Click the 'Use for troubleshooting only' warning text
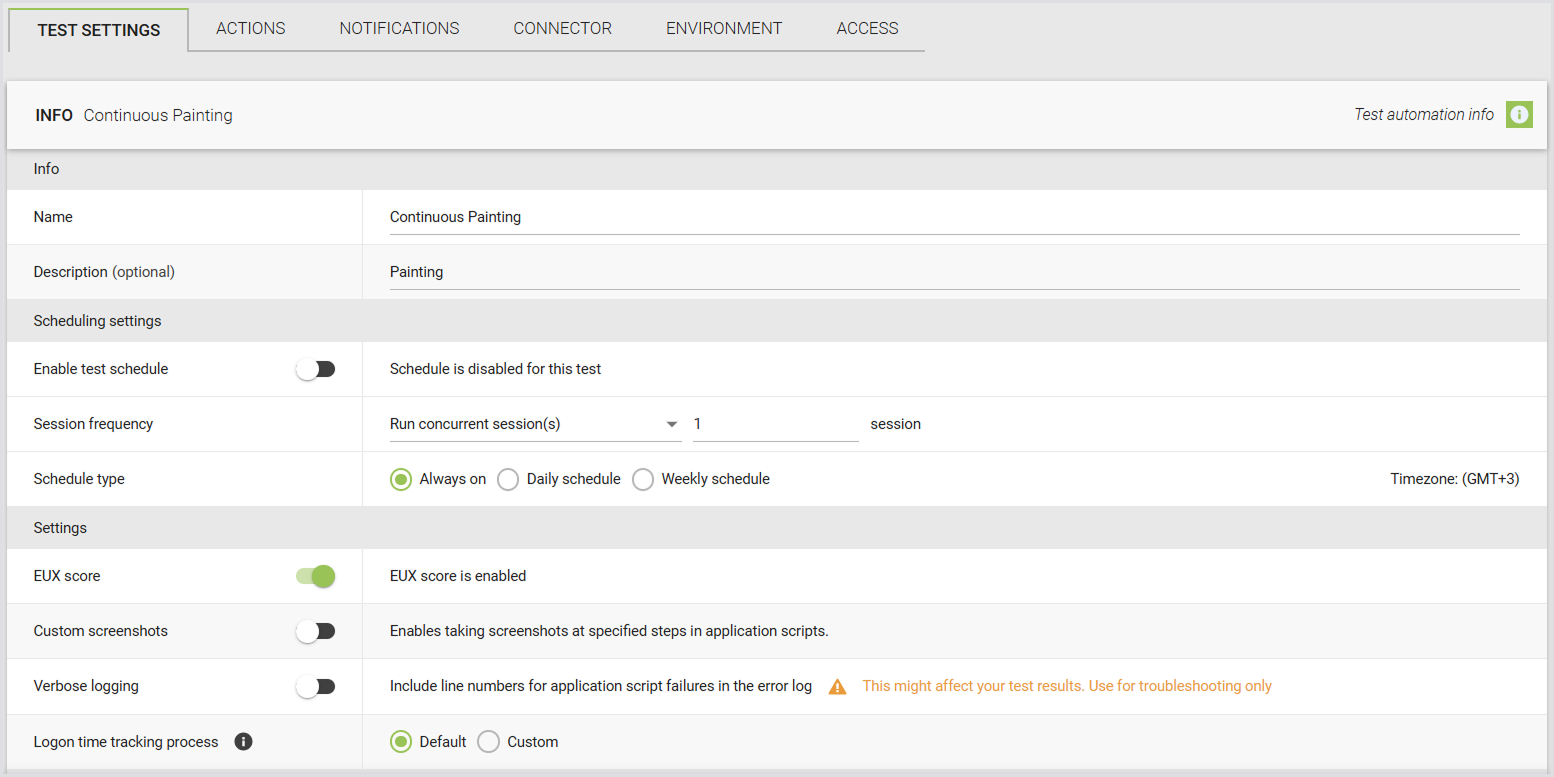 point(1179,686)
